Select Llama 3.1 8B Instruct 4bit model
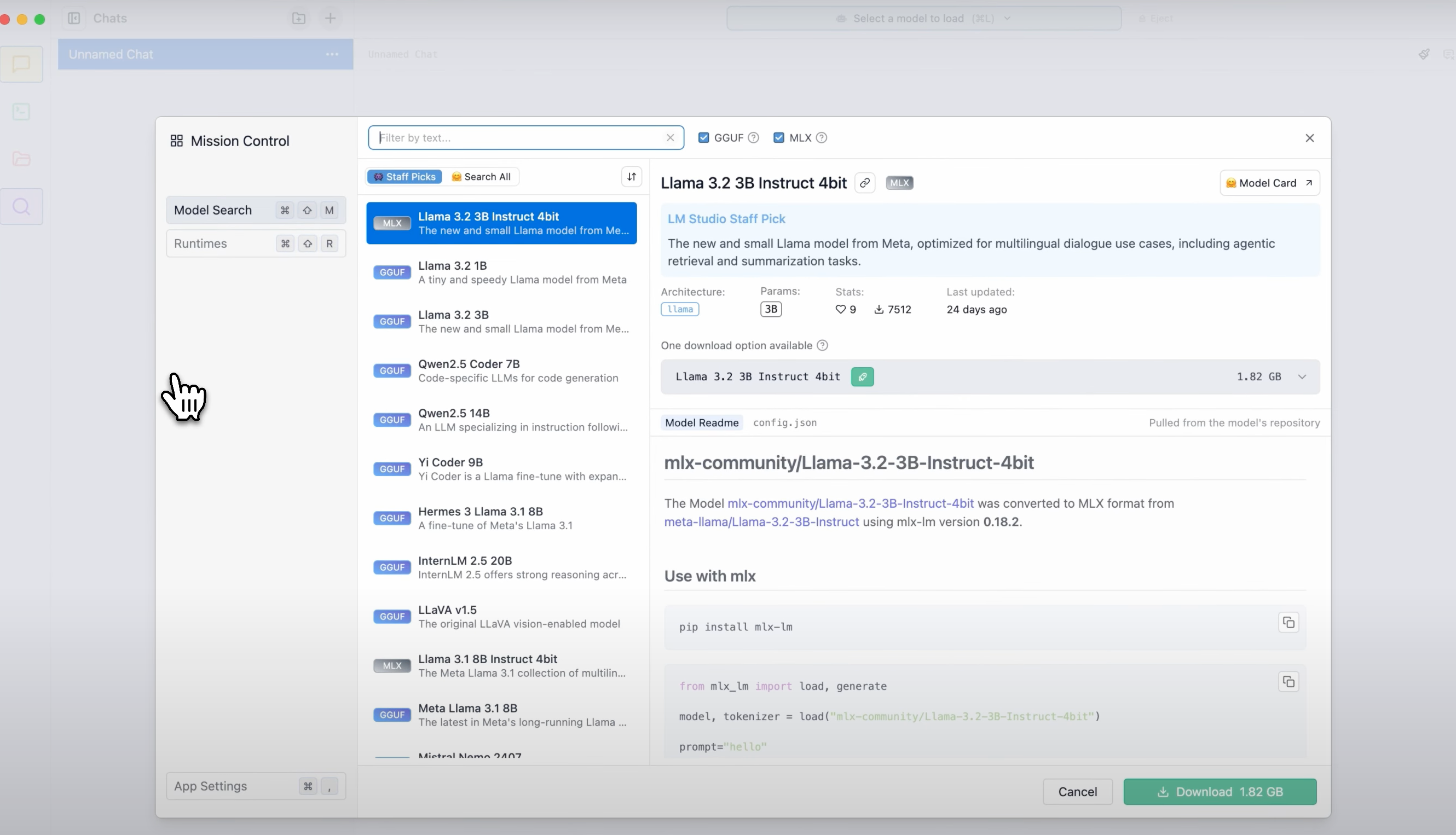The image size is (1456, 835). click(501, 666)
